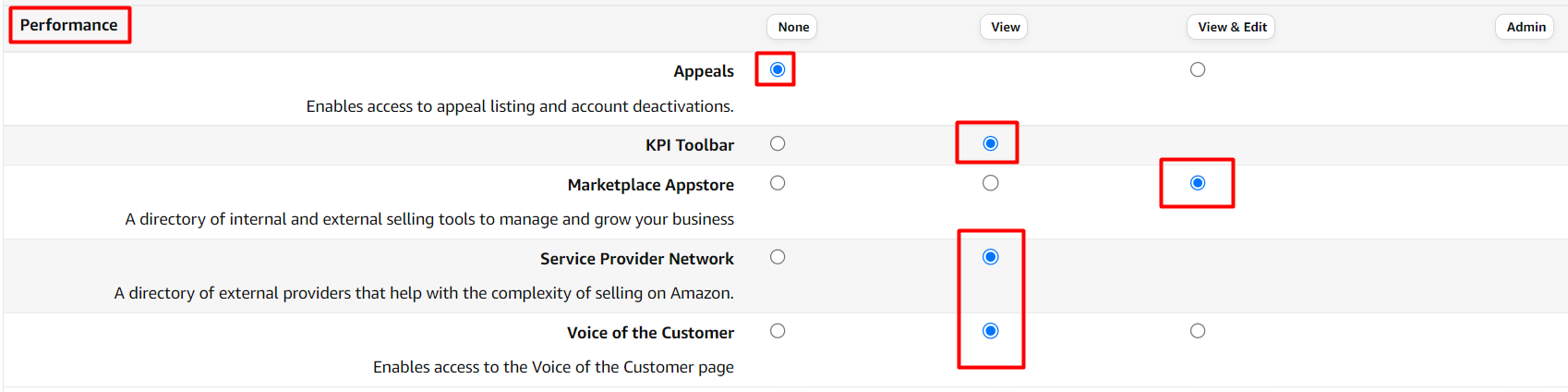Click the Service Provider Network label
The width and height of the screenshot is (1568, 392).
[x=636, y=259]
